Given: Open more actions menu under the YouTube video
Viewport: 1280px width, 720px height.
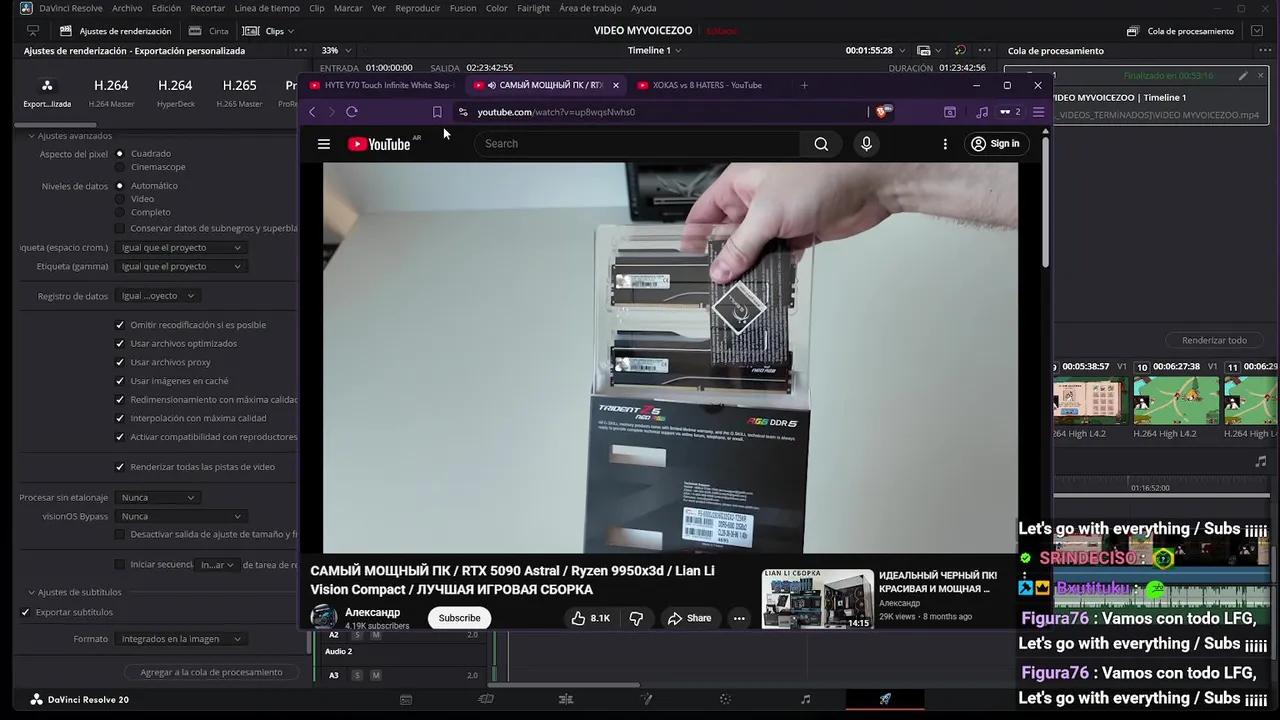Looking at the screenshot, I should pyautogui.click(x=739, y=618).
